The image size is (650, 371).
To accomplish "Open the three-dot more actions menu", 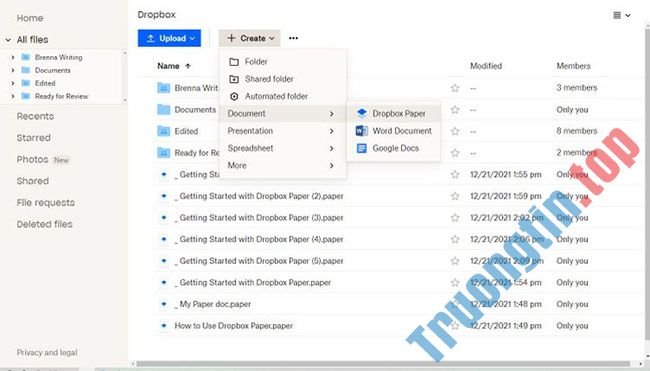I will pyautogui.click(x=293, y=38).
